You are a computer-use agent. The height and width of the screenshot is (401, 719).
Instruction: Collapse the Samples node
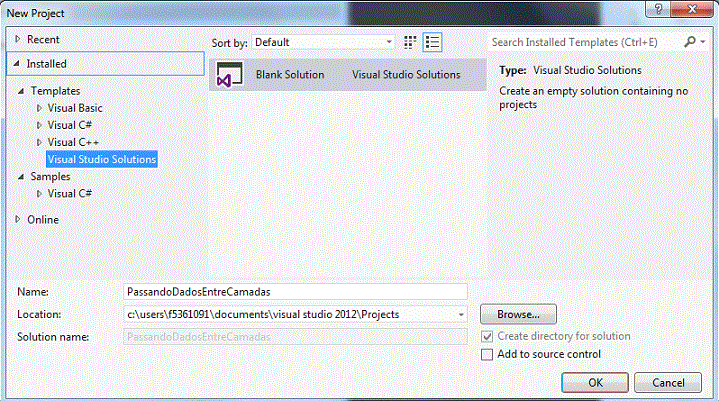[21, 176]
